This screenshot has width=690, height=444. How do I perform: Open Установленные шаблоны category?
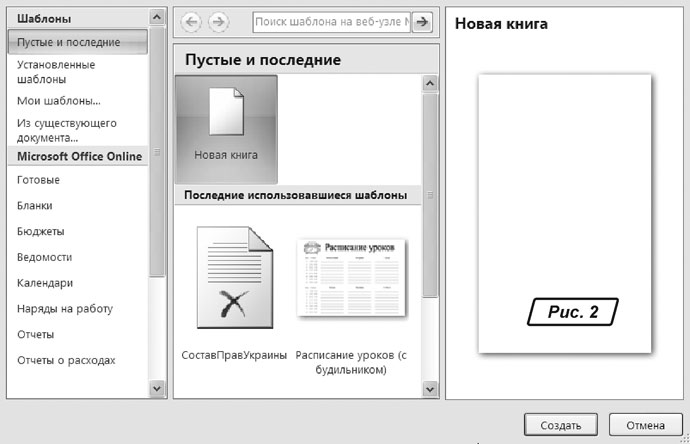point(56,71)
